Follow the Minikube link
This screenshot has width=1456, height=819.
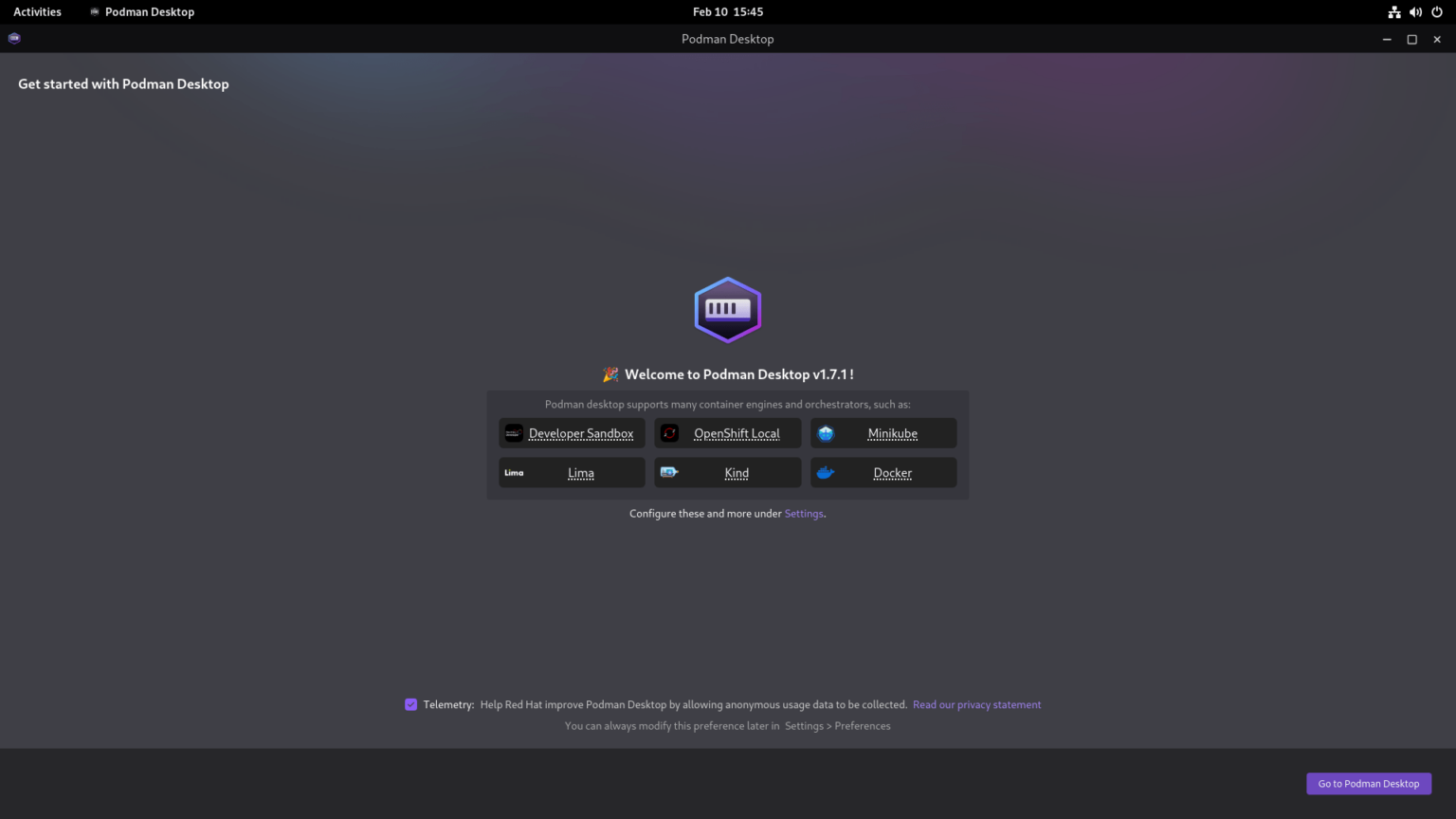(892, 433)
